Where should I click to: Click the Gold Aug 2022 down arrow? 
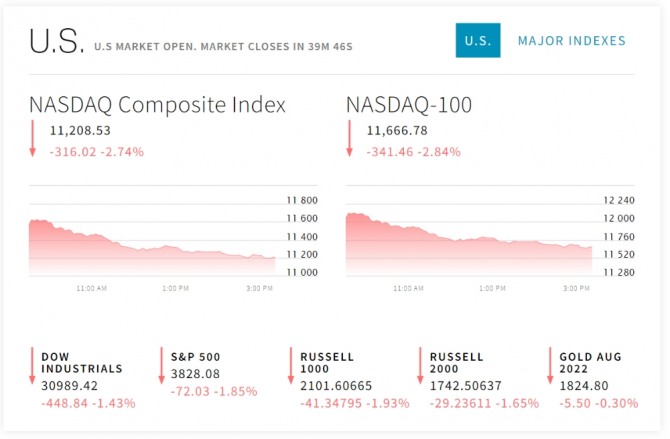[549, 366]
